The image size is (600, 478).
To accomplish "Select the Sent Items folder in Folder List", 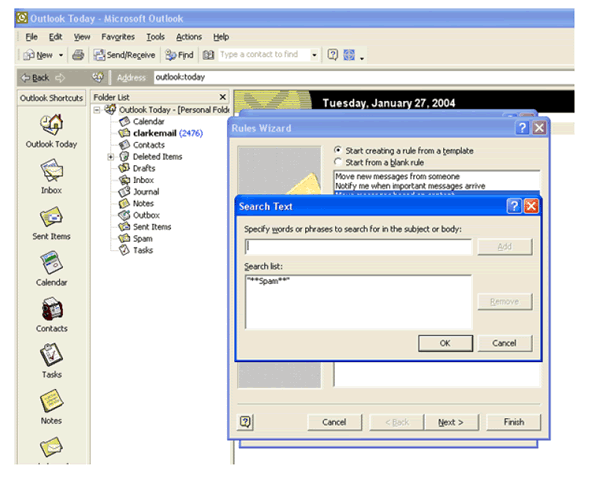I will (x=152, y=227).
